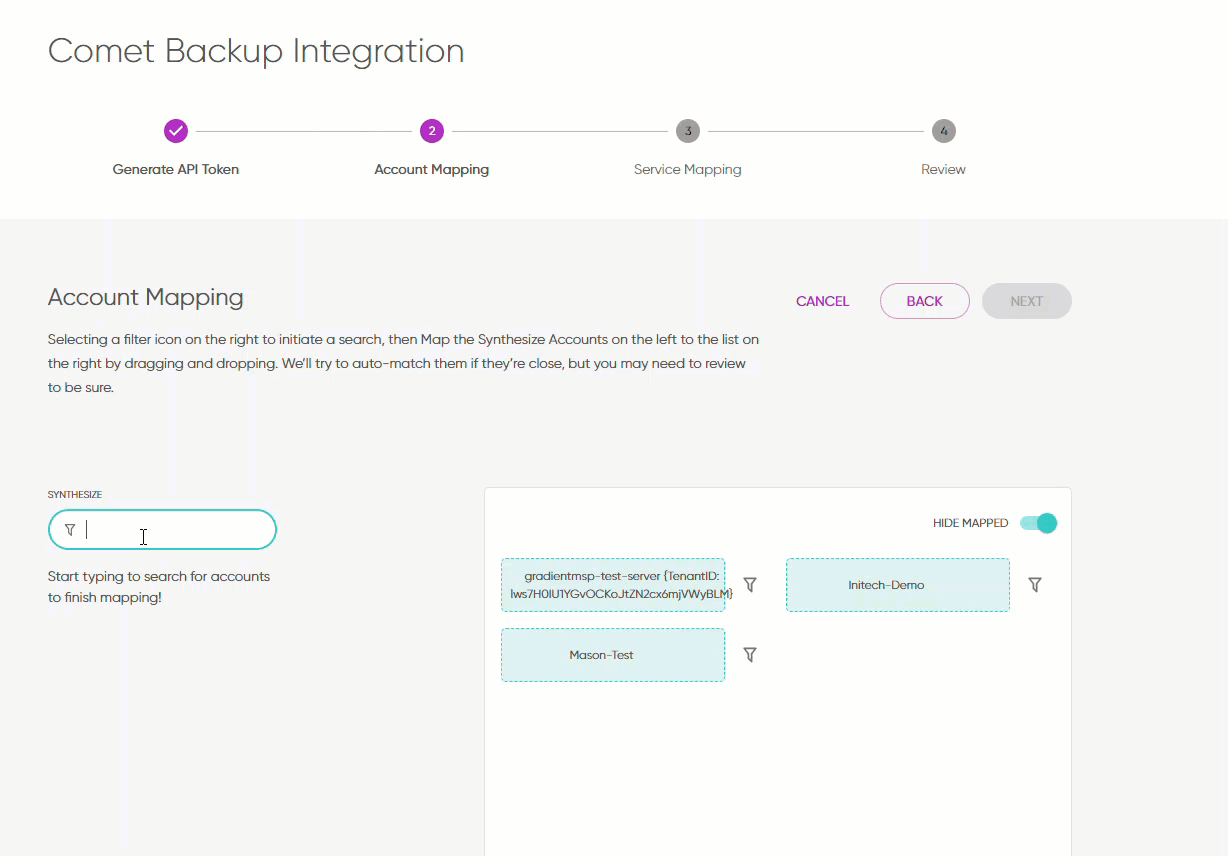Click the step 4 circle indicator
1228x856 pixels.
pos(944,131)
